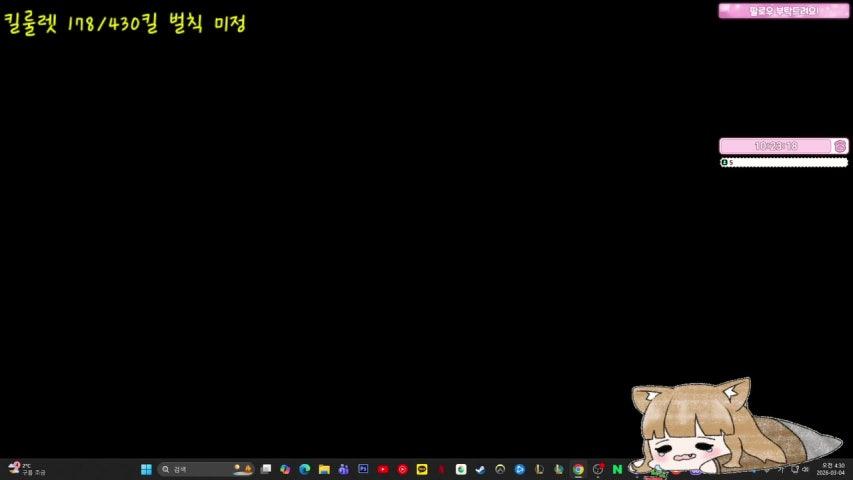
Task: Open KakaoTalk from the taskbar
Action: click(422, 469)
